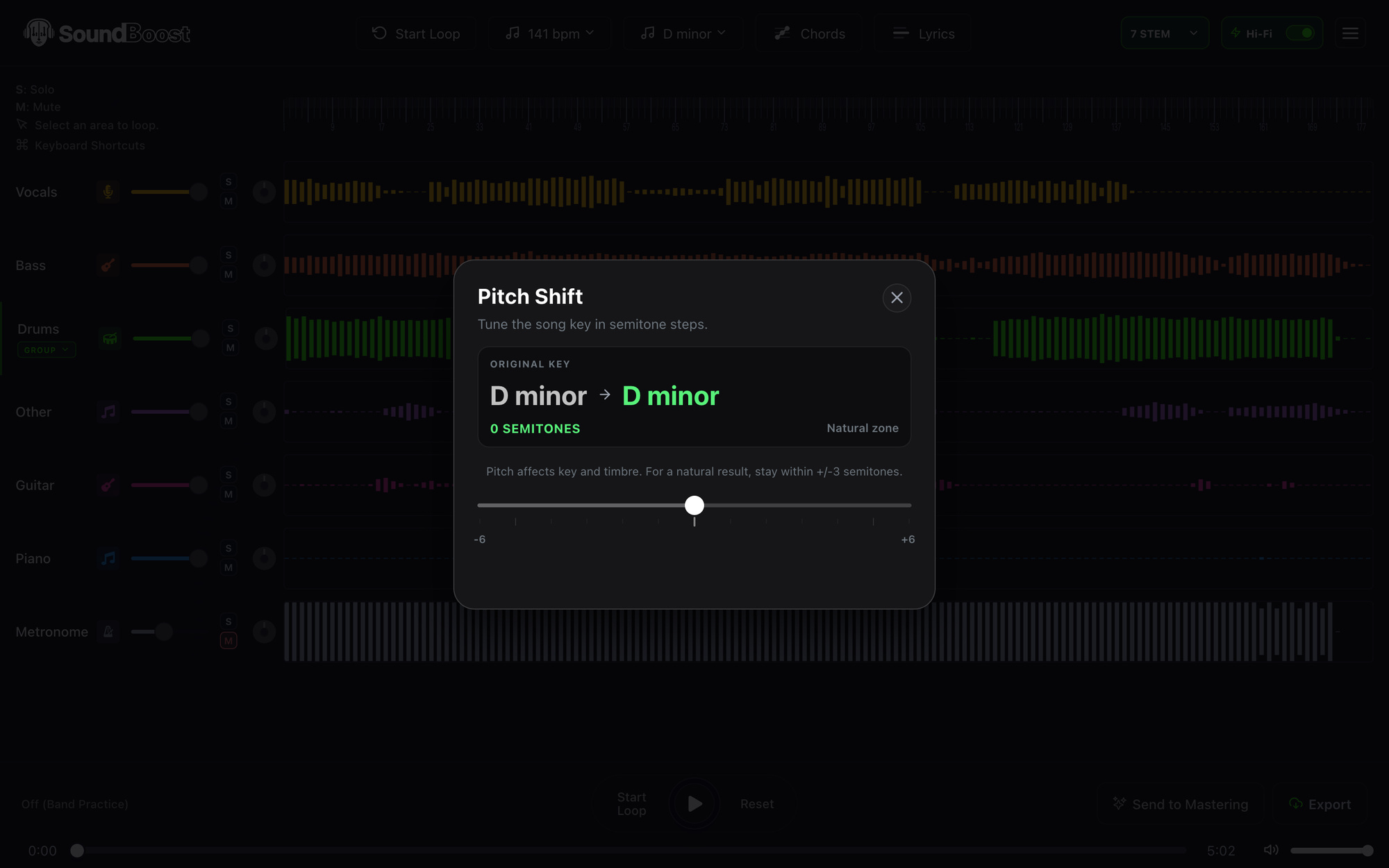The height and width of the screenshot is (868, 1389).
Task: Open Keyboard Shortcuts link
Action: pos(81,145)
